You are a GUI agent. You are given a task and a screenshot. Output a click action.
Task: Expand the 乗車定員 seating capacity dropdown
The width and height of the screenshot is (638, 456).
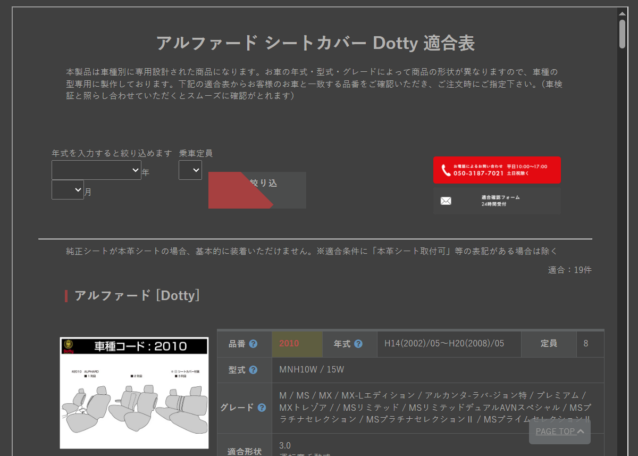(x=190, y=171)
